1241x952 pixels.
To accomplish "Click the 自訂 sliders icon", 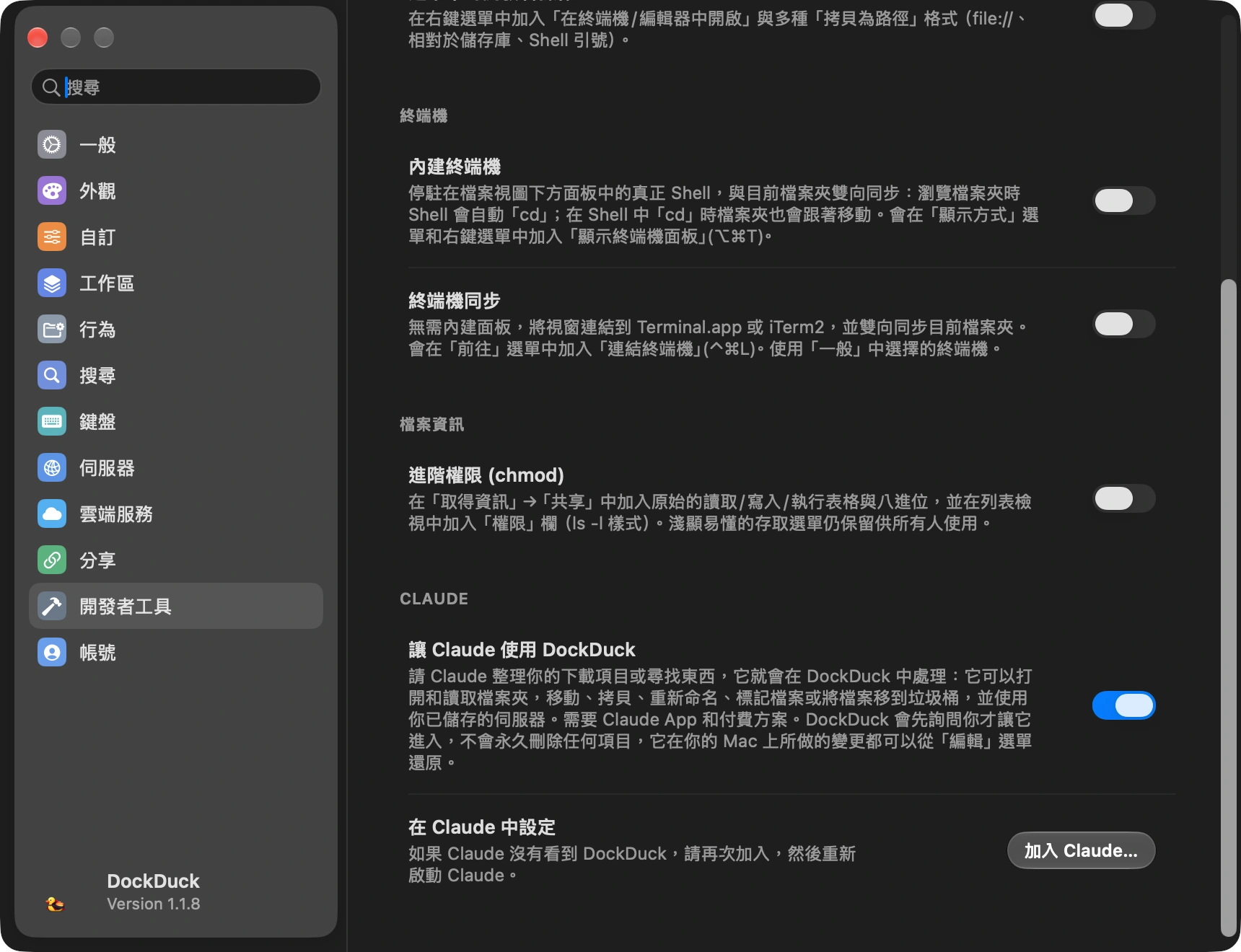I will pyautogui.click(x=52, y=237).
